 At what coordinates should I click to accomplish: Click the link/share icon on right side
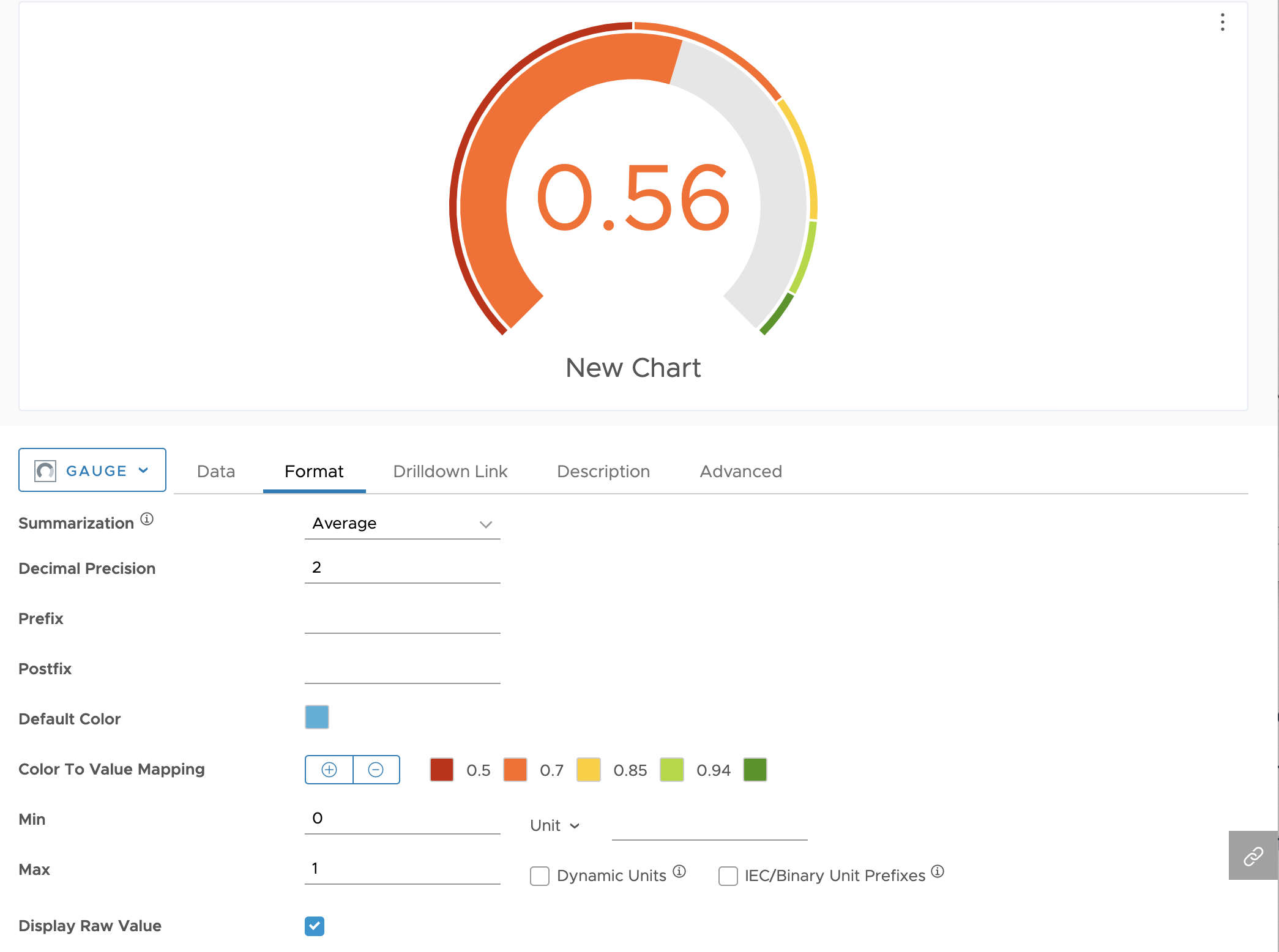click(x=1253, y=855)
